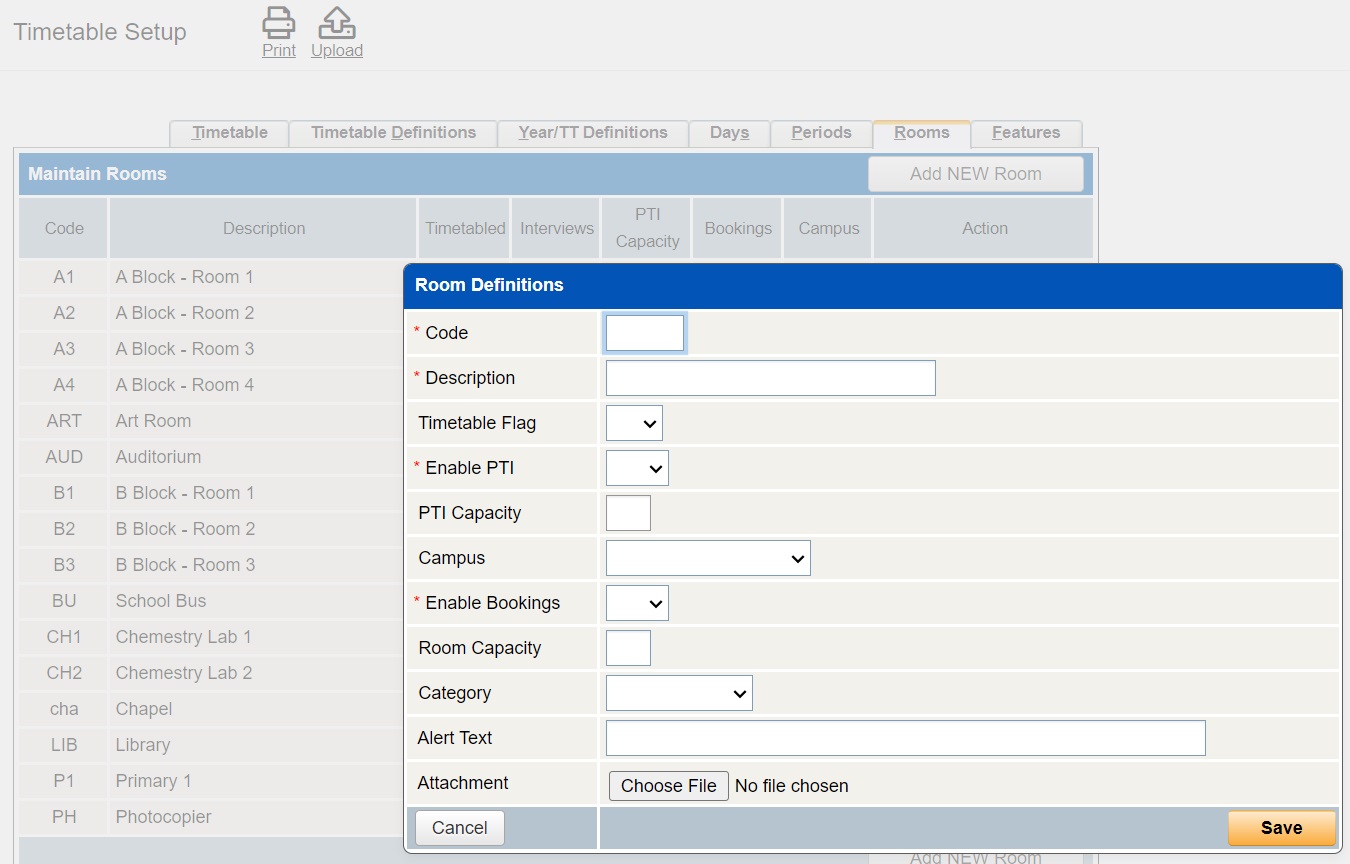
Task: Cancel the Room Definitions dialog
Action: click(460, 828)
